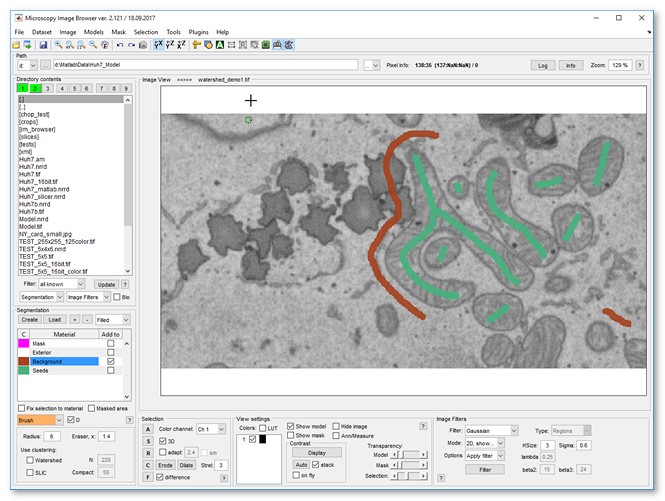Open the Color channel Ch 1 dropdown
The height and width of the screenshot is (501, 665).
coord(222,428)
